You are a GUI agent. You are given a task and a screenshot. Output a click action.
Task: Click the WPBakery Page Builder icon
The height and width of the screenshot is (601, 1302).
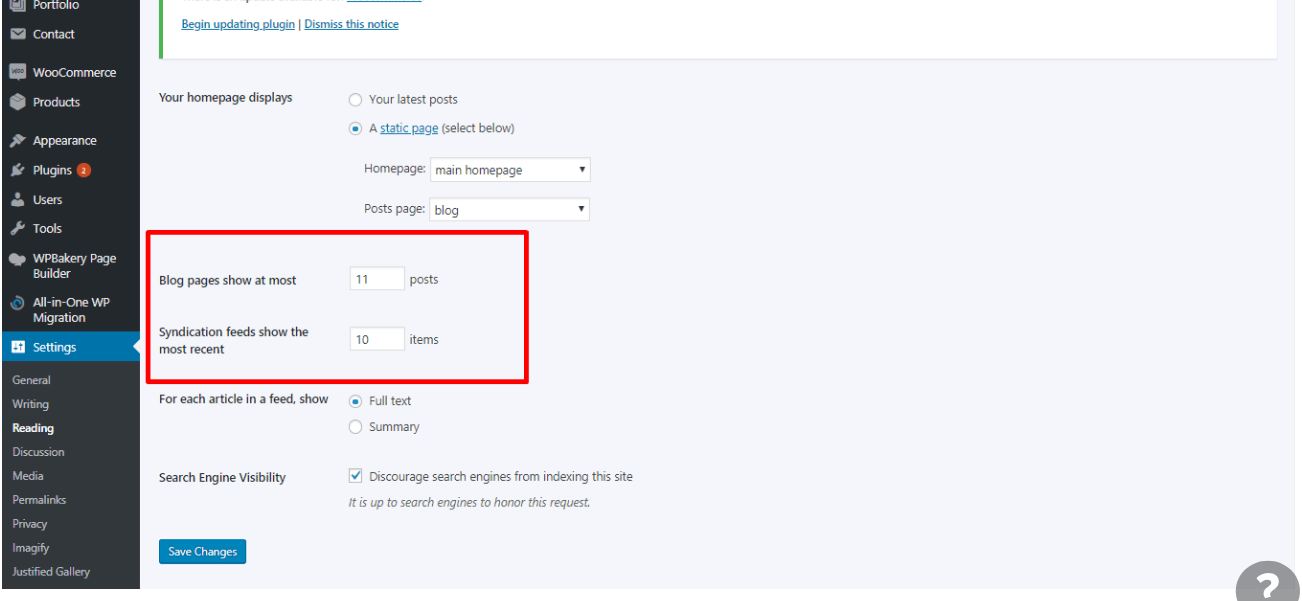point(17,258)
